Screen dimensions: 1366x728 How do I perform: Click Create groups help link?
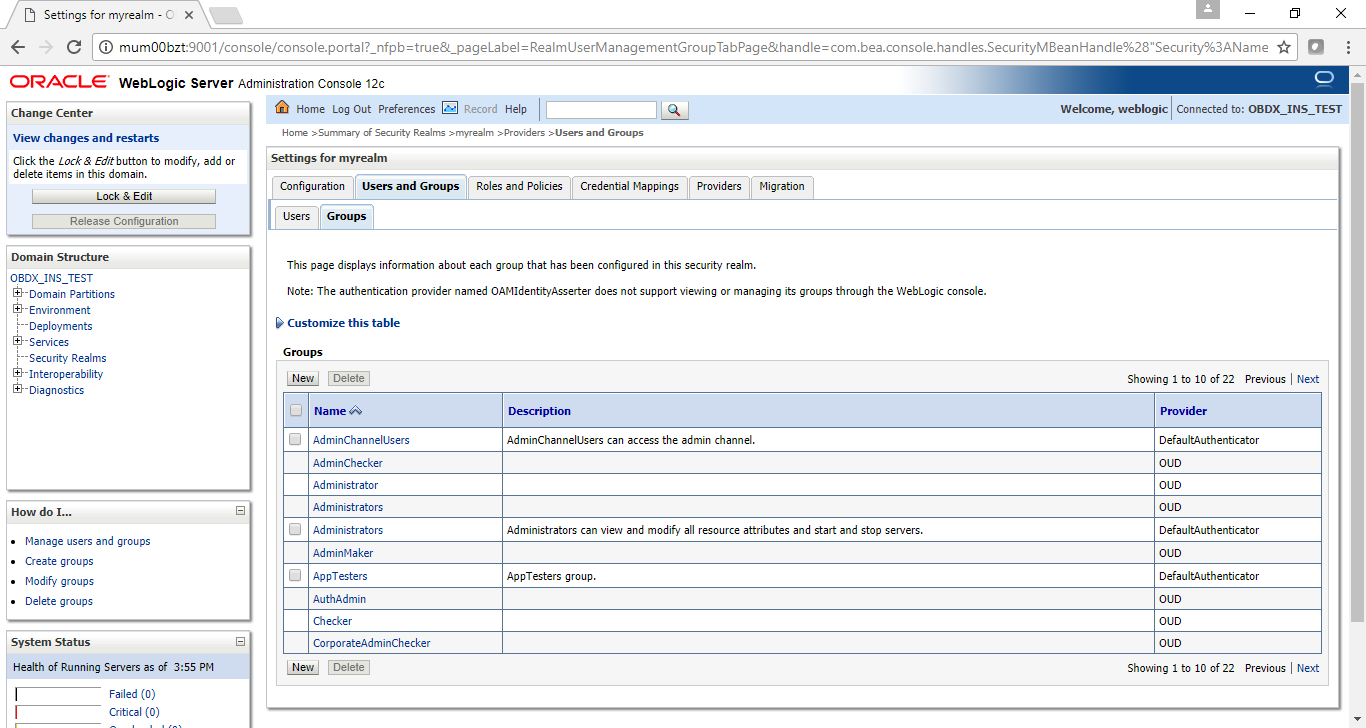click(x=59, y=561)
